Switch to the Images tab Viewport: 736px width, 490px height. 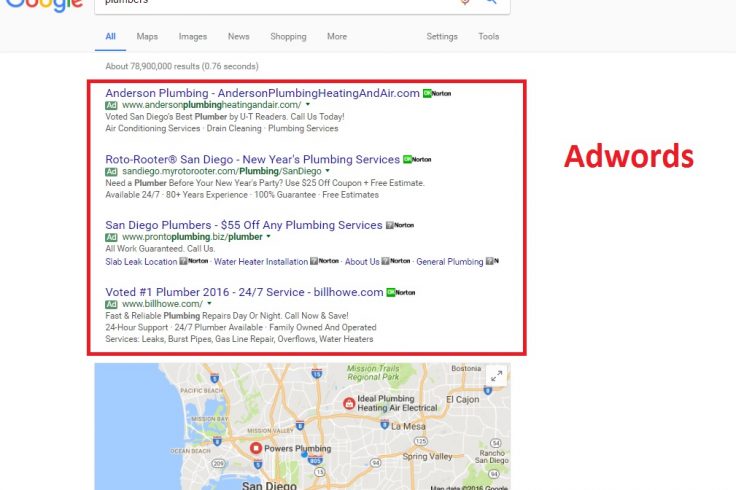point(192,37)
